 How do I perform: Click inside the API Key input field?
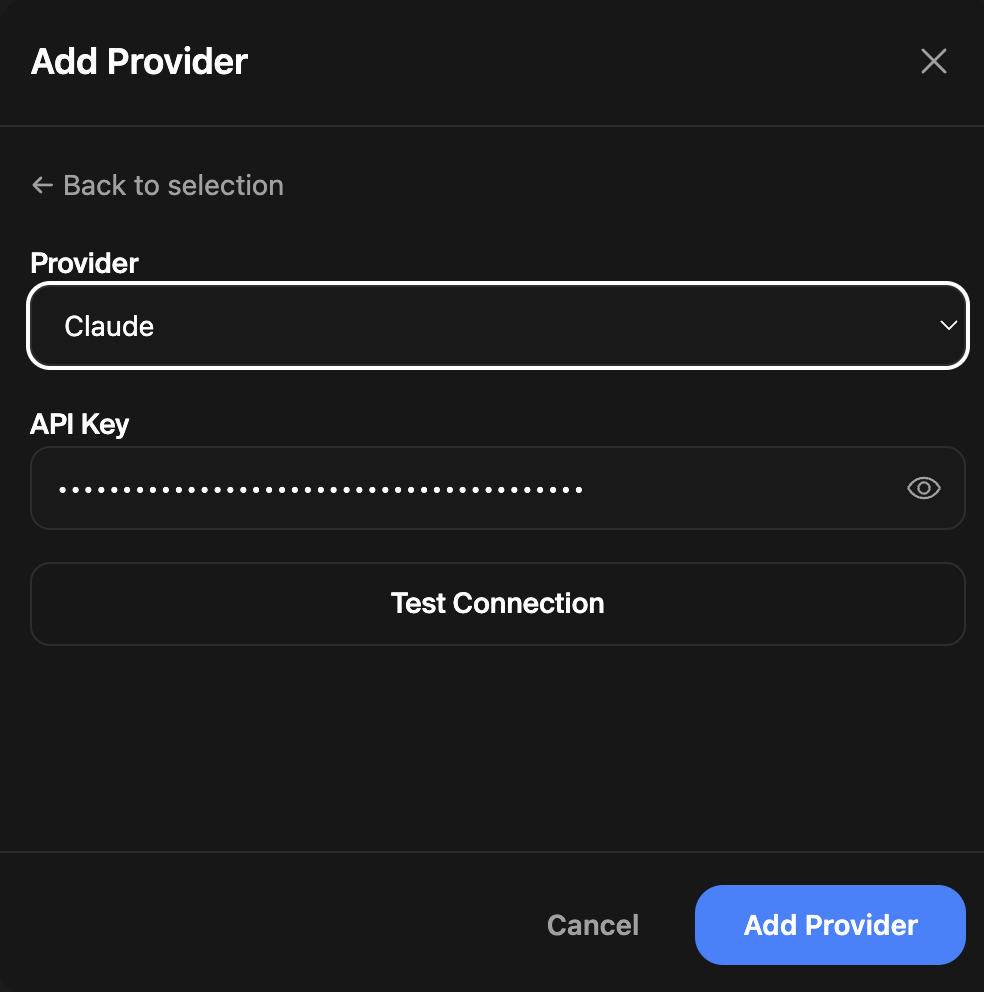400,488
